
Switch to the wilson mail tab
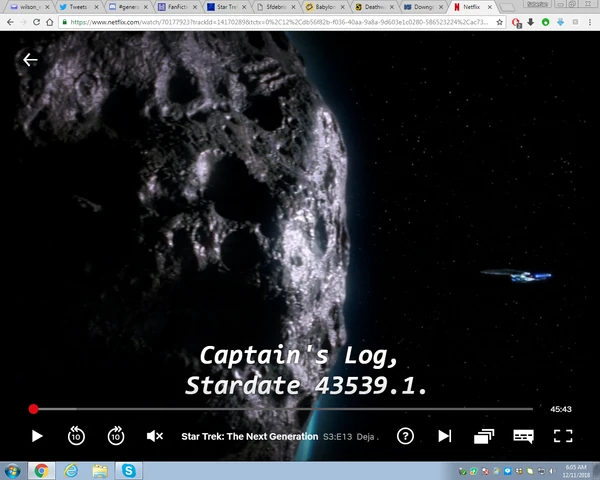(x=29, y=7)
